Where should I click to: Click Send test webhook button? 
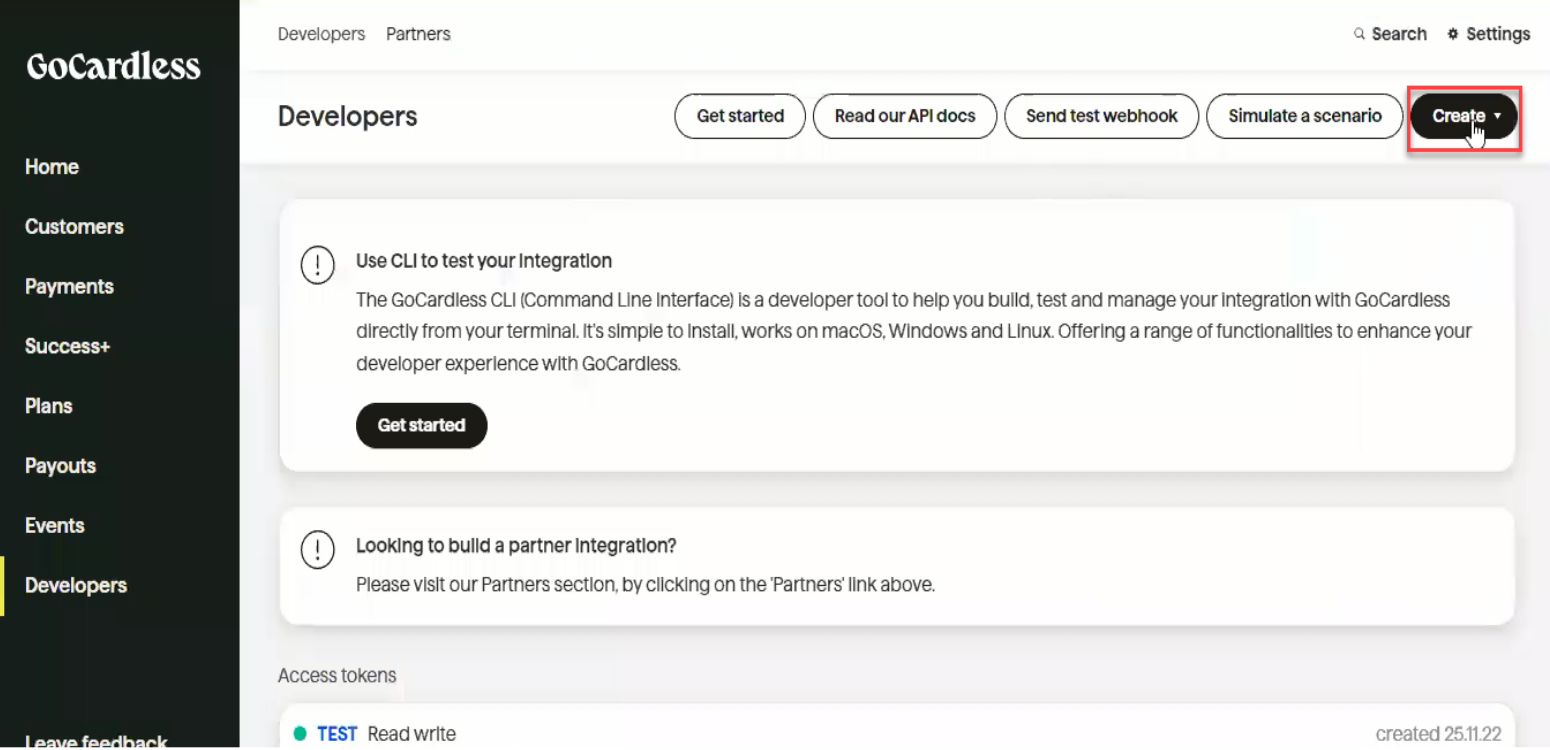(x=1102, y=116)
